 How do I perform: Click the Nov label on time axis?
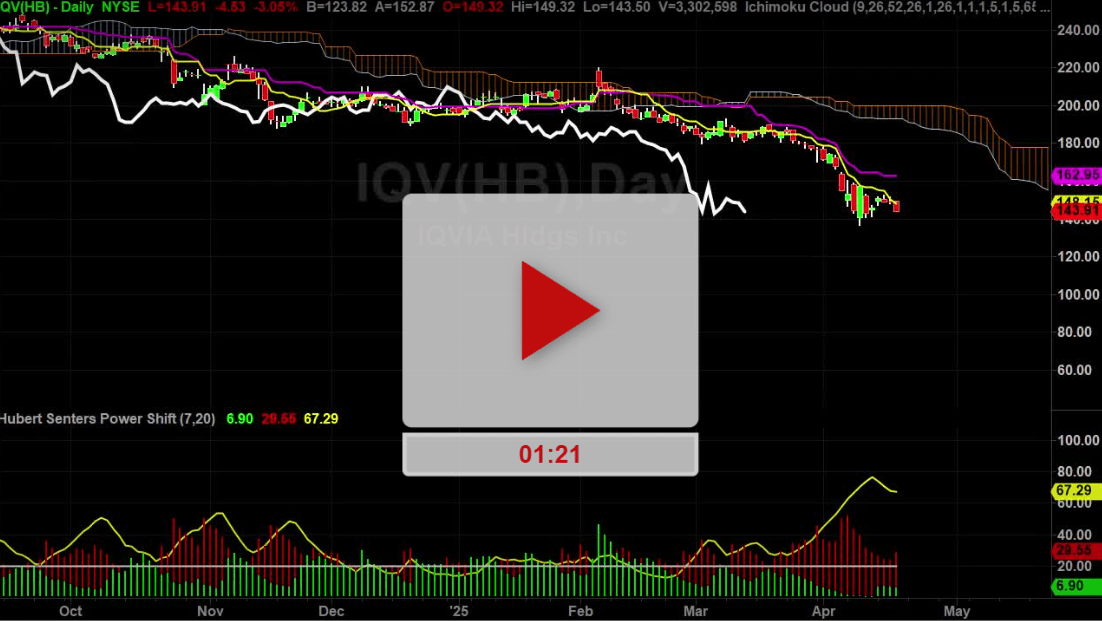[210, 610]
